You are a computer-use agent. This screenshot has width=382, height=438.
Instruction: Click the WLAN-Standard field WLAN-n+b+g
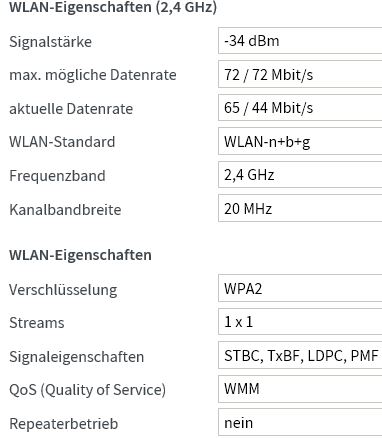(300, 141)
